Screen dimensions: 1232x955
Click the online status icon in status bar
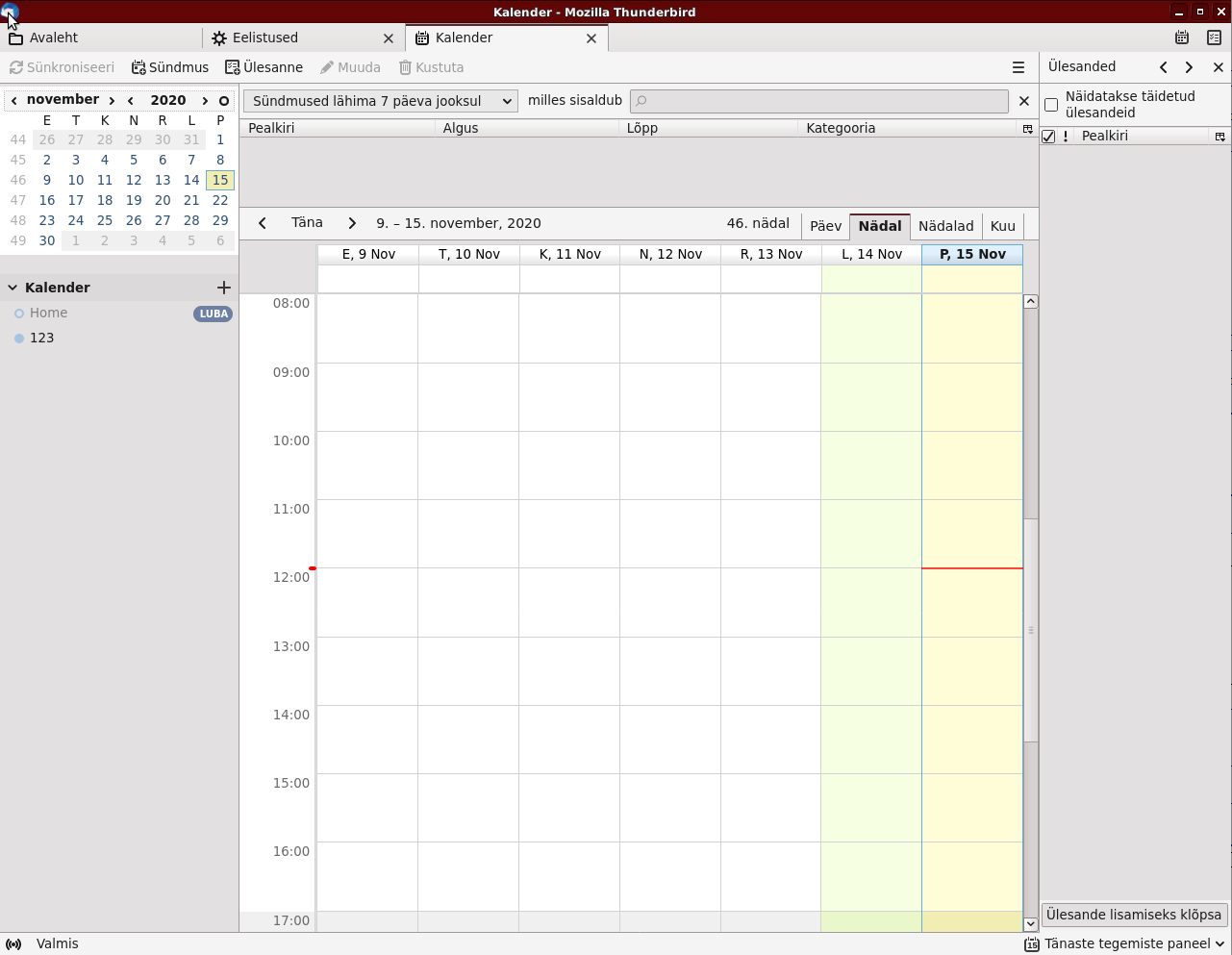(x=13, y=944)
